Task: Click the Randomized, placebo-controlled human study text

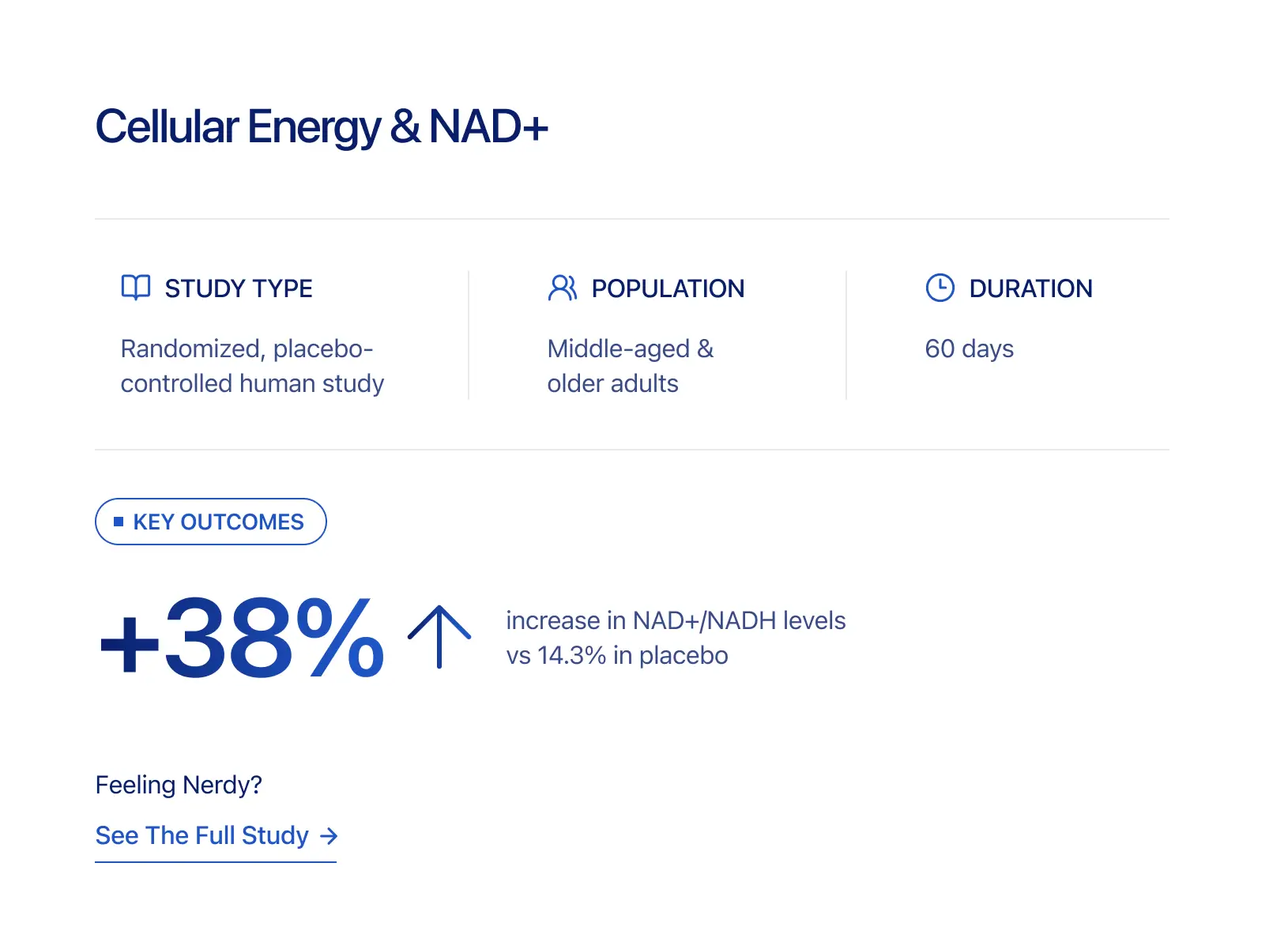Action: click(252, 366)
